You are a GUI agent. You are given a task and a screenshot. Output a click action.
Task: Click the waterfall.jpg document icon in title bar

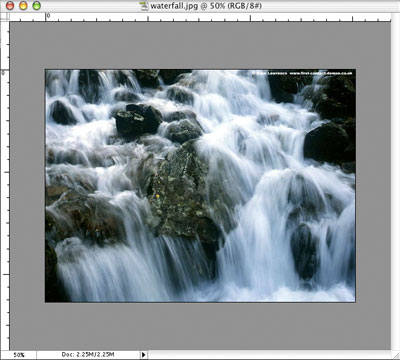click(x=144, y=6)
